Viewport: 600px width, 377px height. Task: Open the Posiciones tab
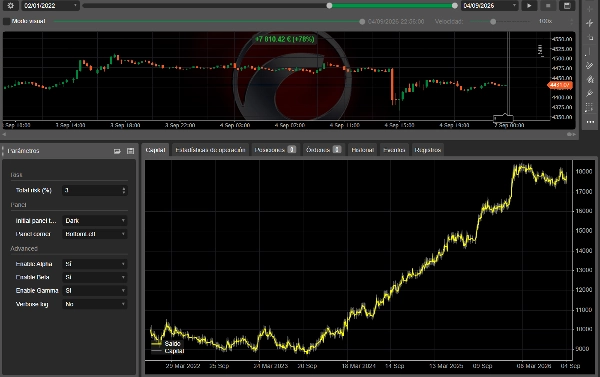[275, 150]
